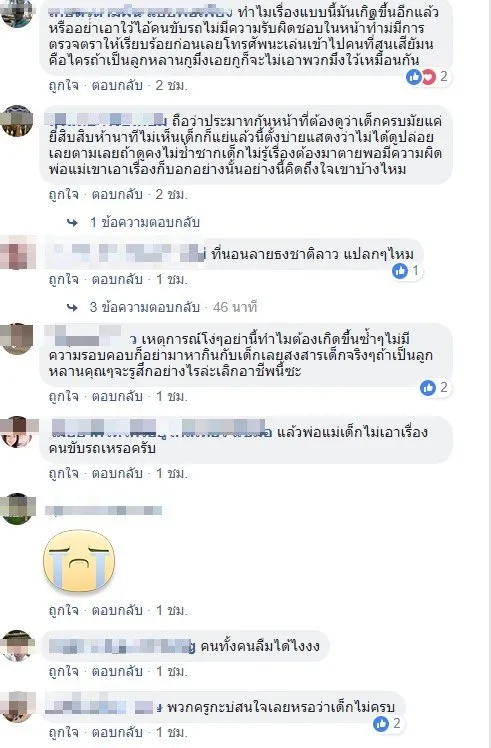The height and width of the screenshot is (748, 491).
Task: Click the 46 นาที timestamp by the replies
Action: point(235,307)
